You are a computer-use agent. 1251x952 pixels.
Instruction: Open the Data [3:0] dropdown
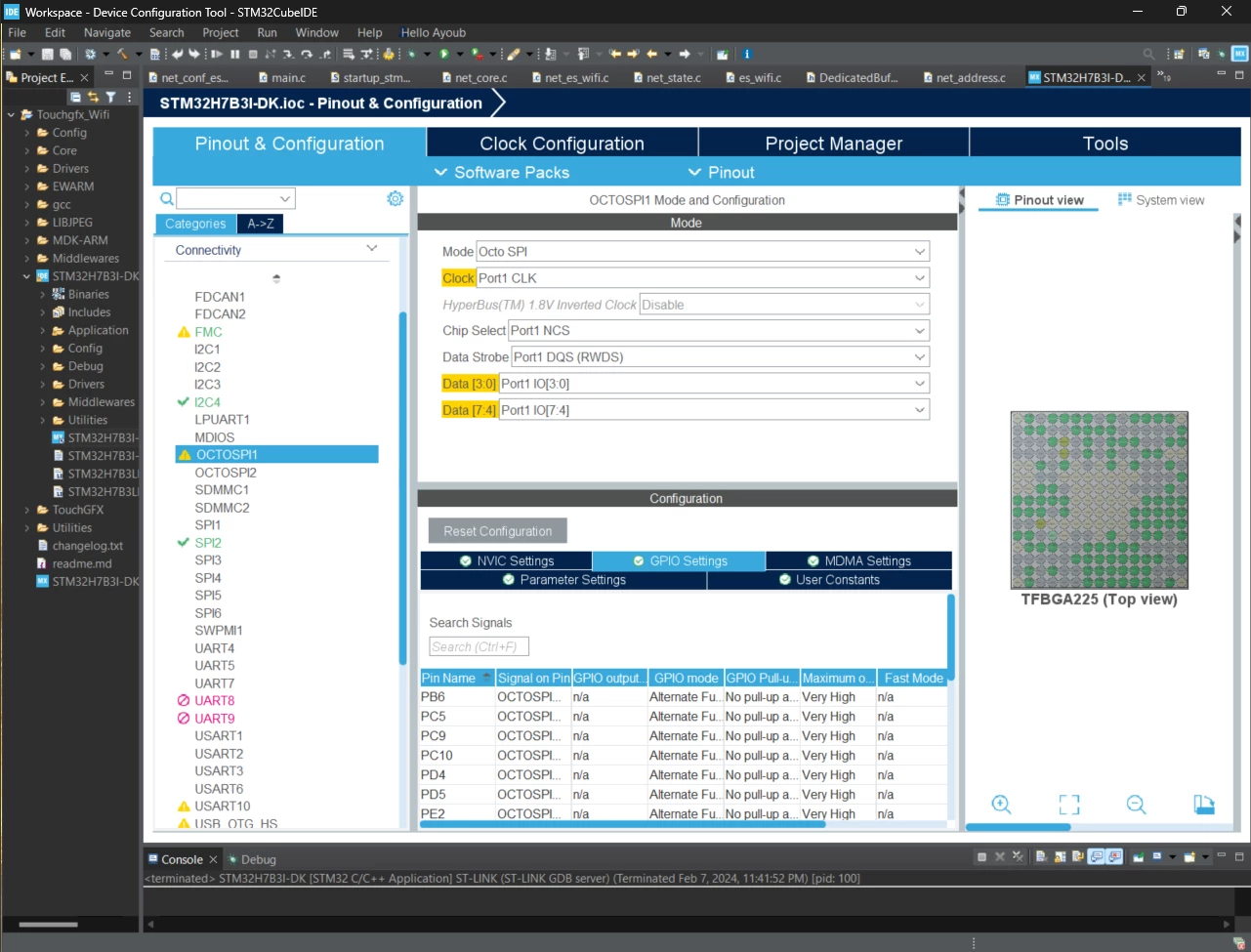[714, 384]
